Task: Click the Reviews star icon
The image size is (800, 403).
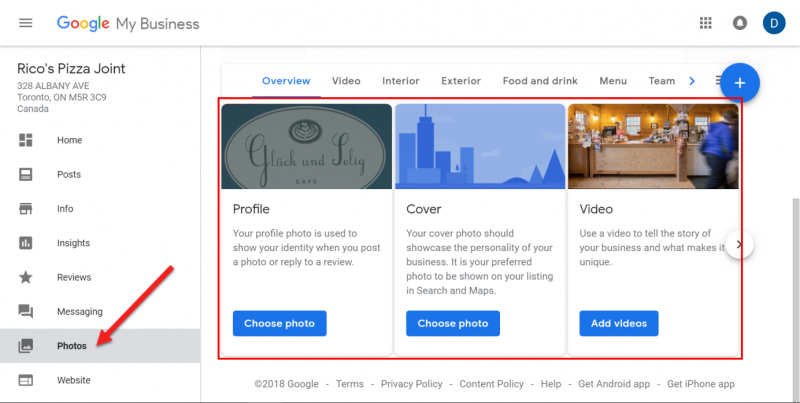Action: click(x=26, y=277)
